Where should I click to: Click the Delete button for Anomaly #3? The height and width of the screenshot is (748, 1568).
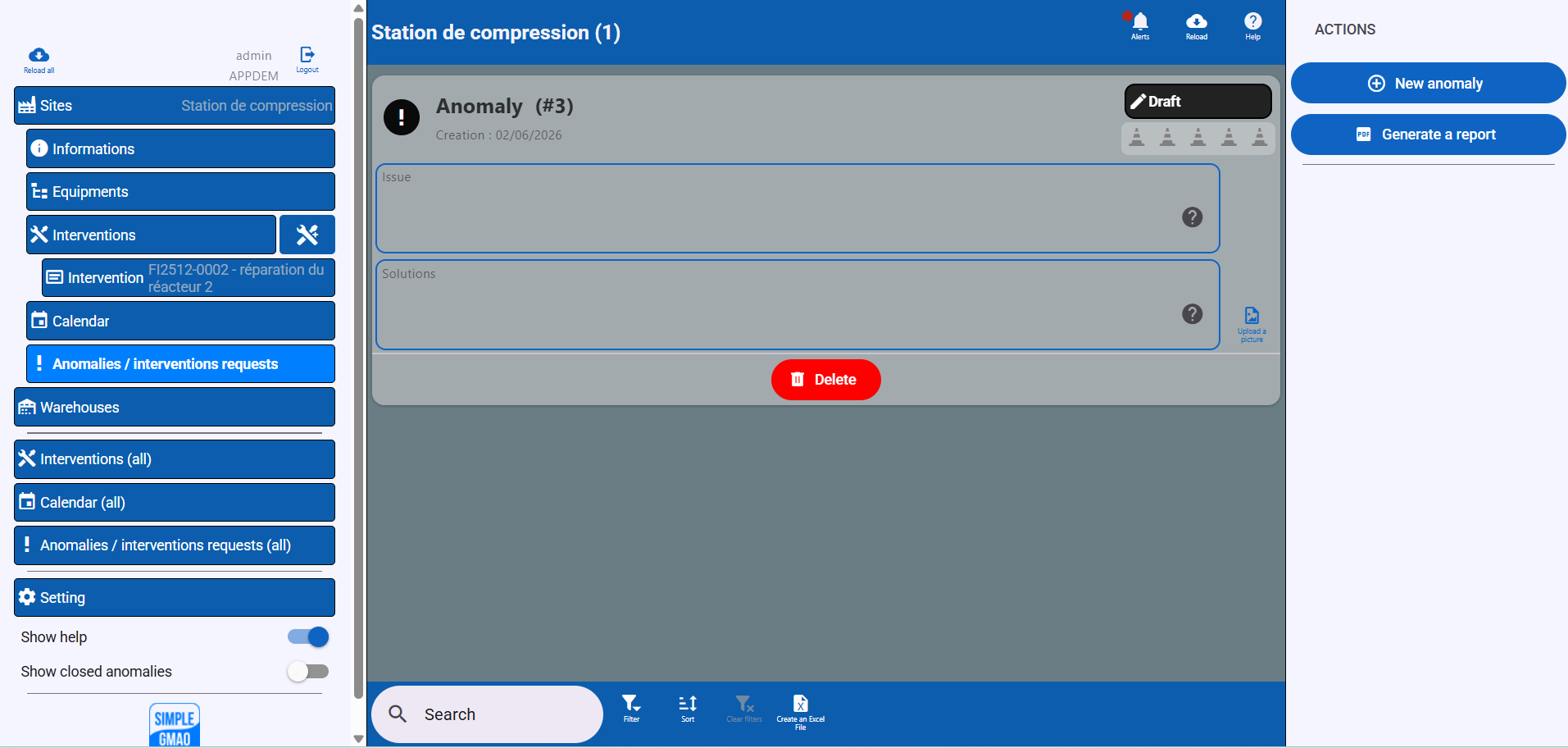tap(825, 380)
